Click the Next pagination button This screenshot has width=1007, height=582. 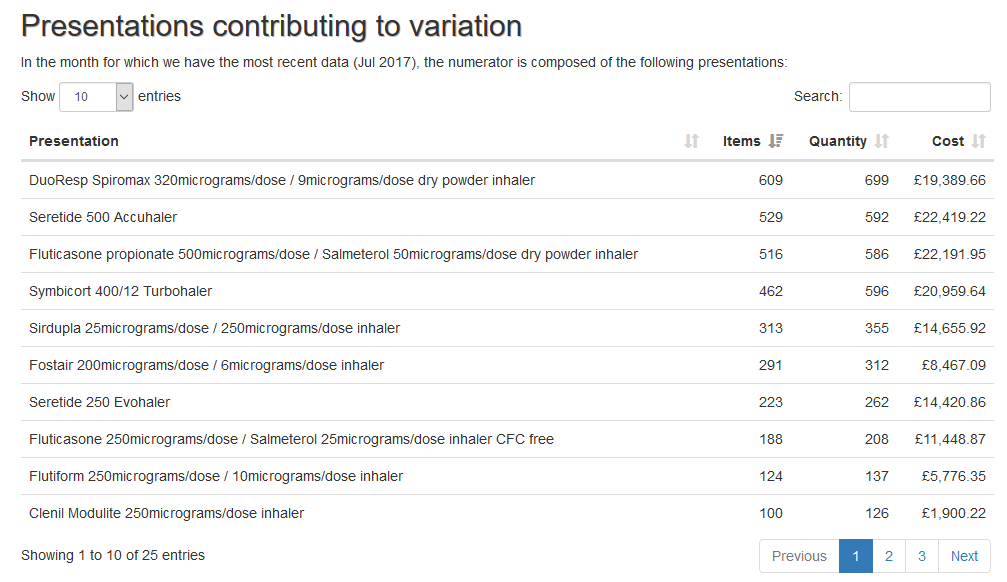click(964, 556)
